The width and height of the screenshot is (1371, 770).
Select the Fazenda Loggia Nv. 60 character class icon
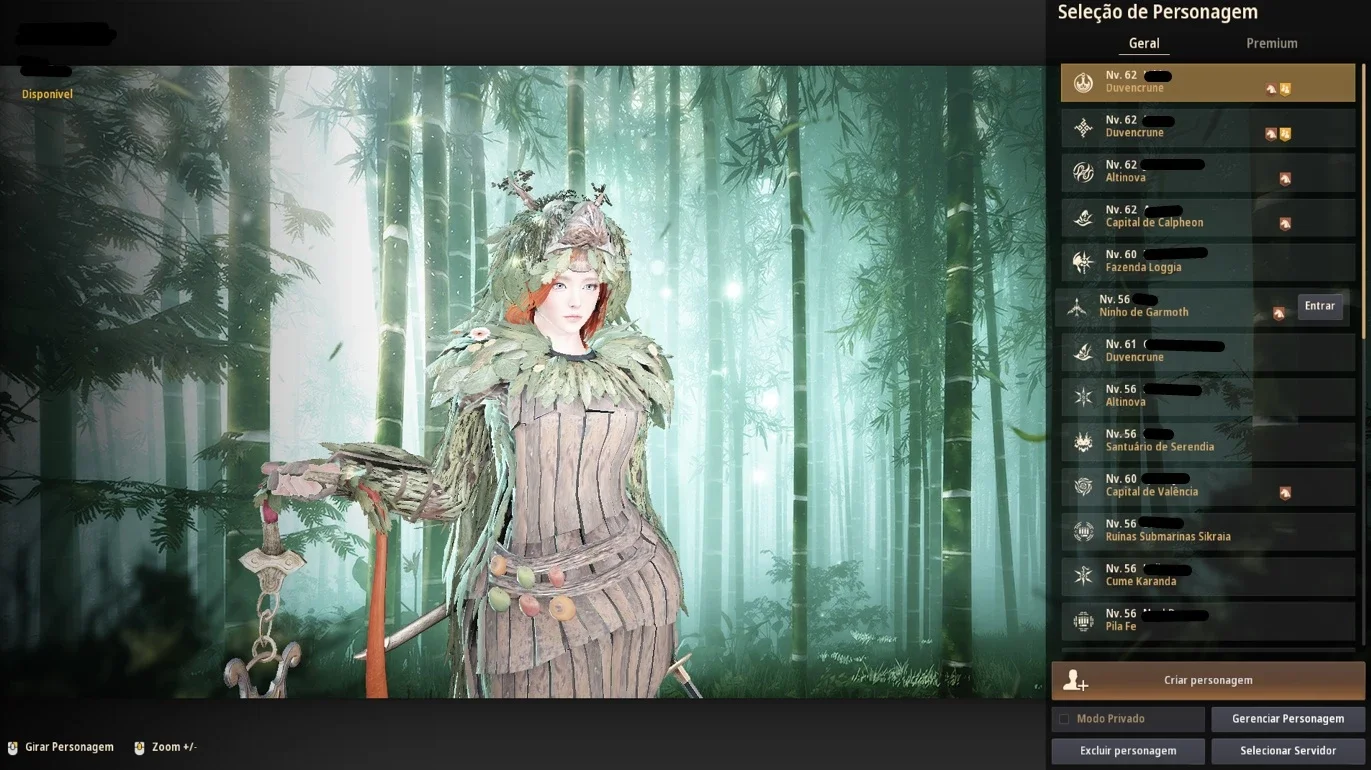(1083, 262)
